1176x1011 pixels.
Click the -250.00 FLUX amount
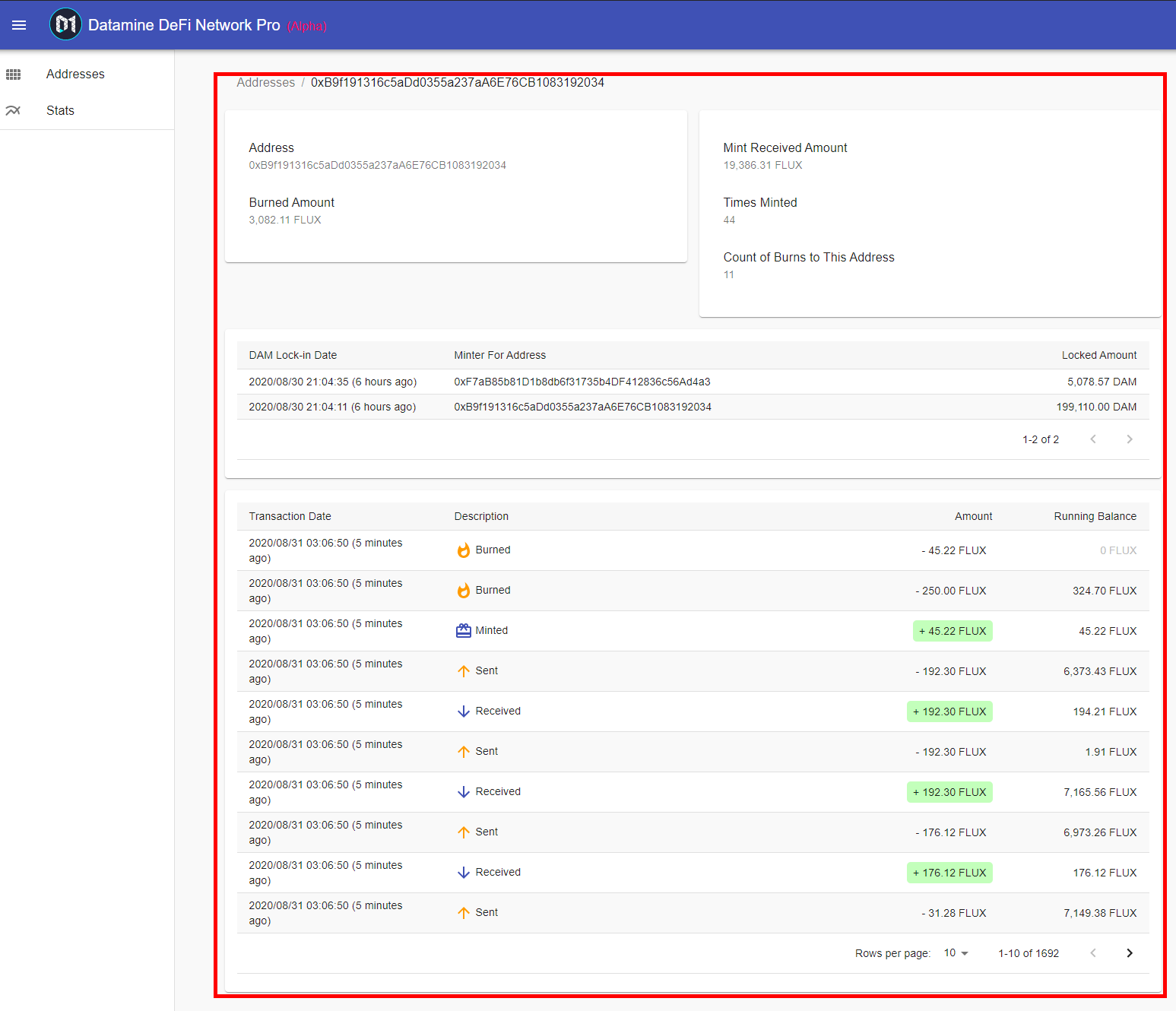951,591
